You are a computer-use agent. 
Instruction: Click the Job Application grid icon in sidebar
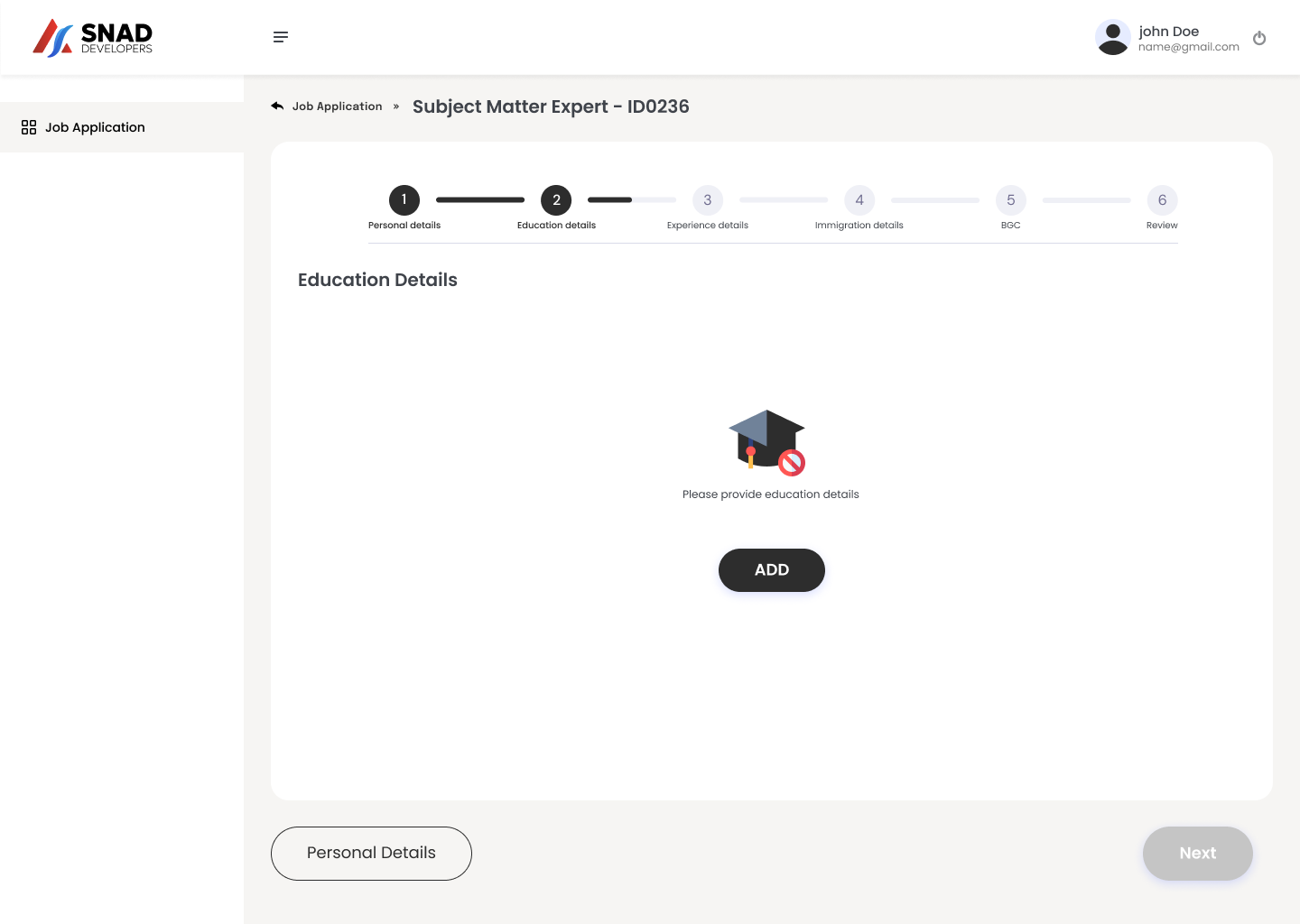(29, 127)
